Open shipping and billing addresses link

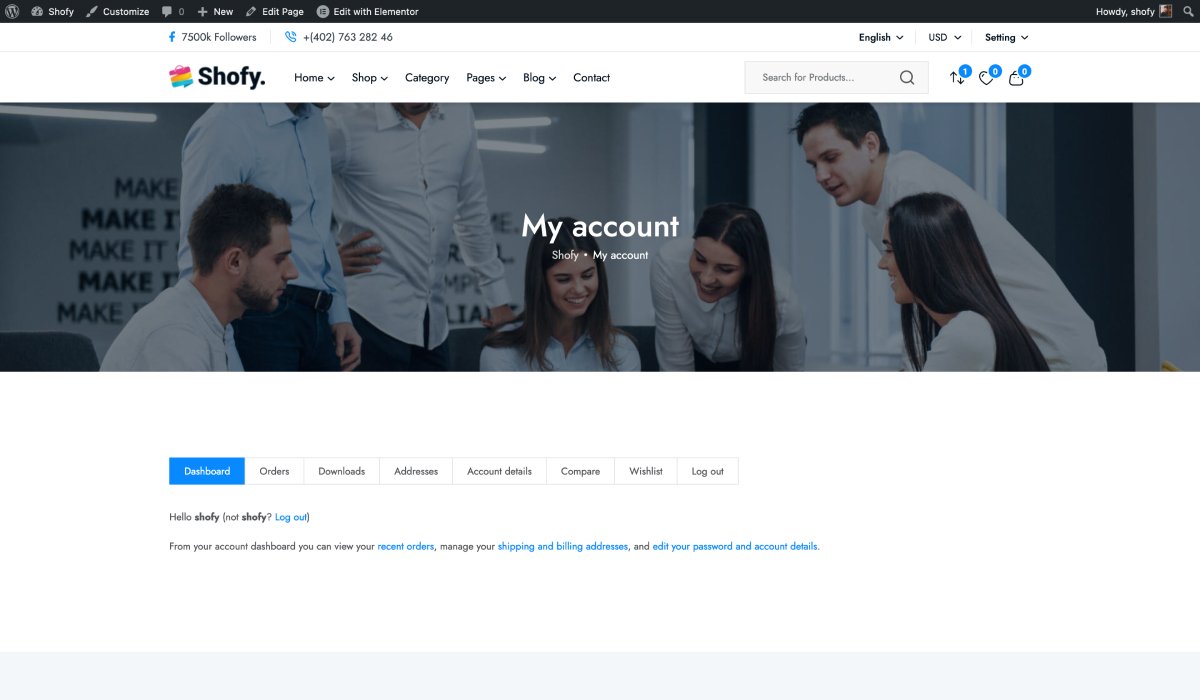pos(562,547)
